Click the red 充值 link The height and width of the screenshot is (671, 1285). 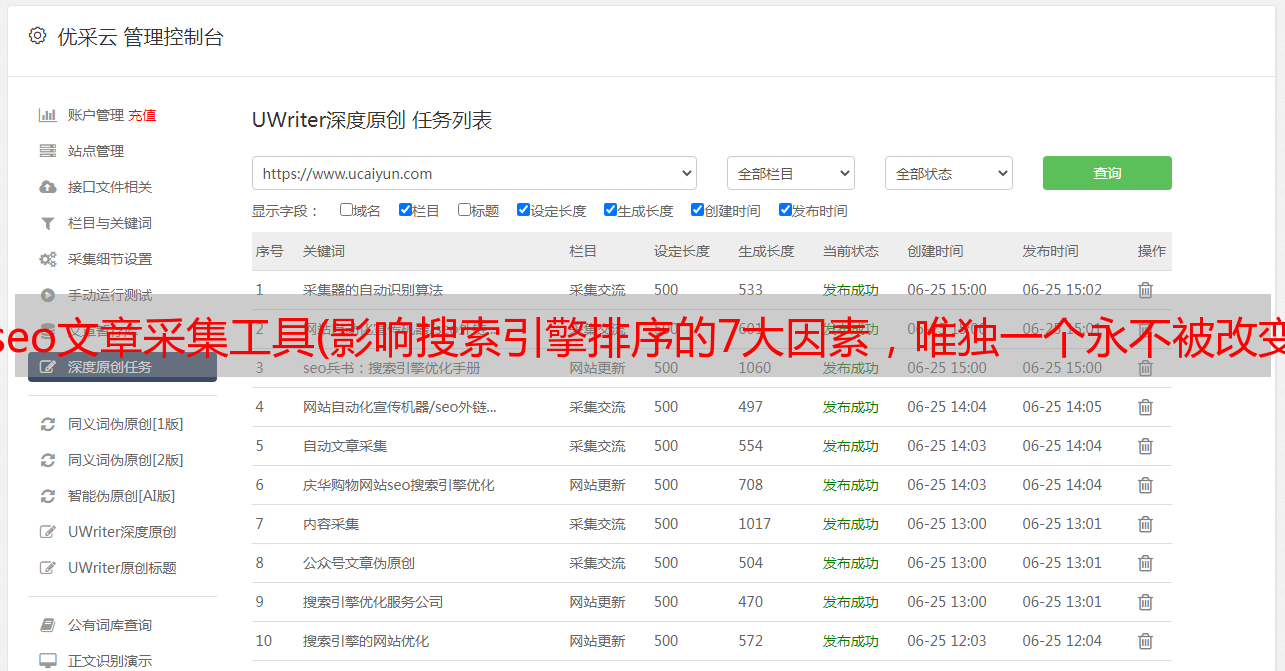[x=142, y=115]
